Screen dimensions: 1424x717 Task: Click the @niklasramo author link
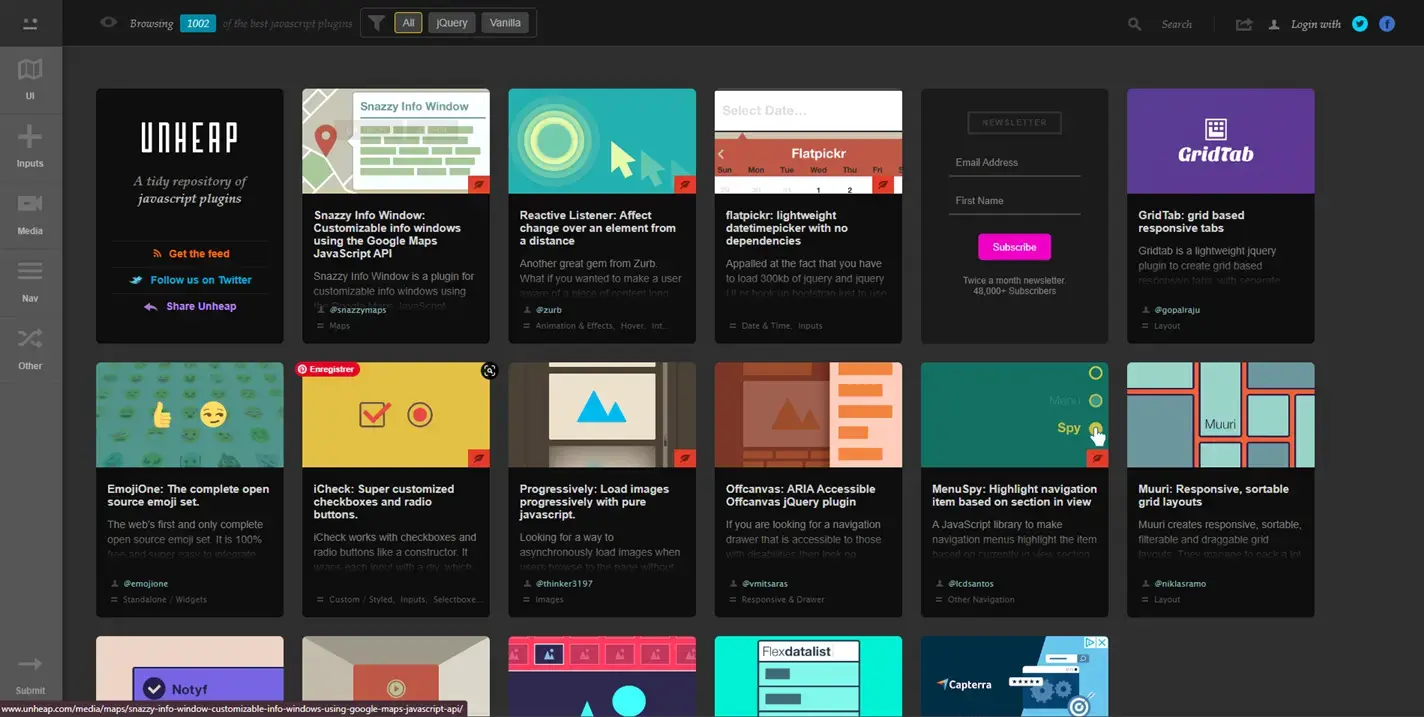pos(1181,584)
